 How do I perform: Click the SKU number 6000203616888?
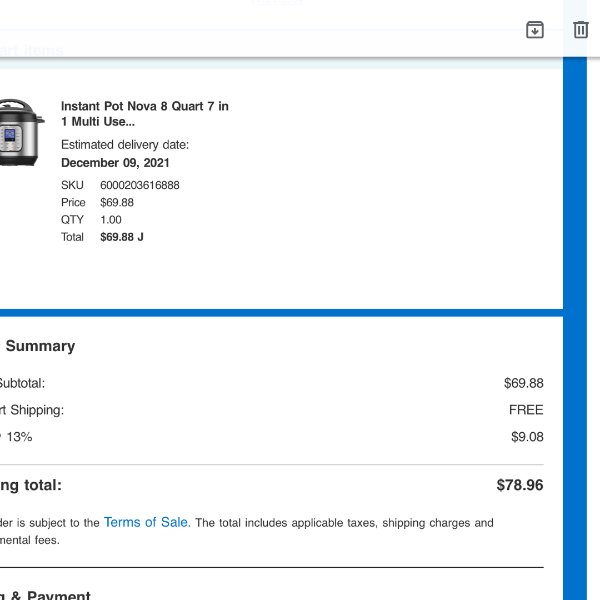tap(140, 185)
